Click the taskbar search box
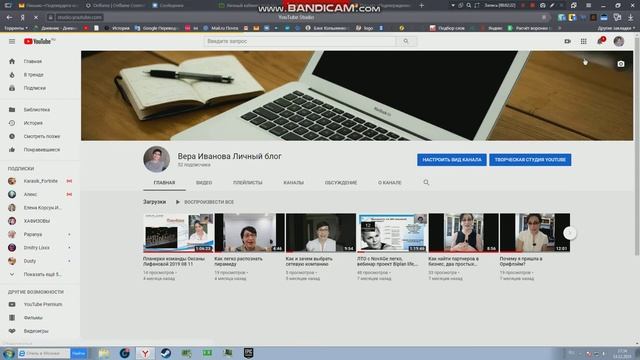 click(x=44, y=353)
